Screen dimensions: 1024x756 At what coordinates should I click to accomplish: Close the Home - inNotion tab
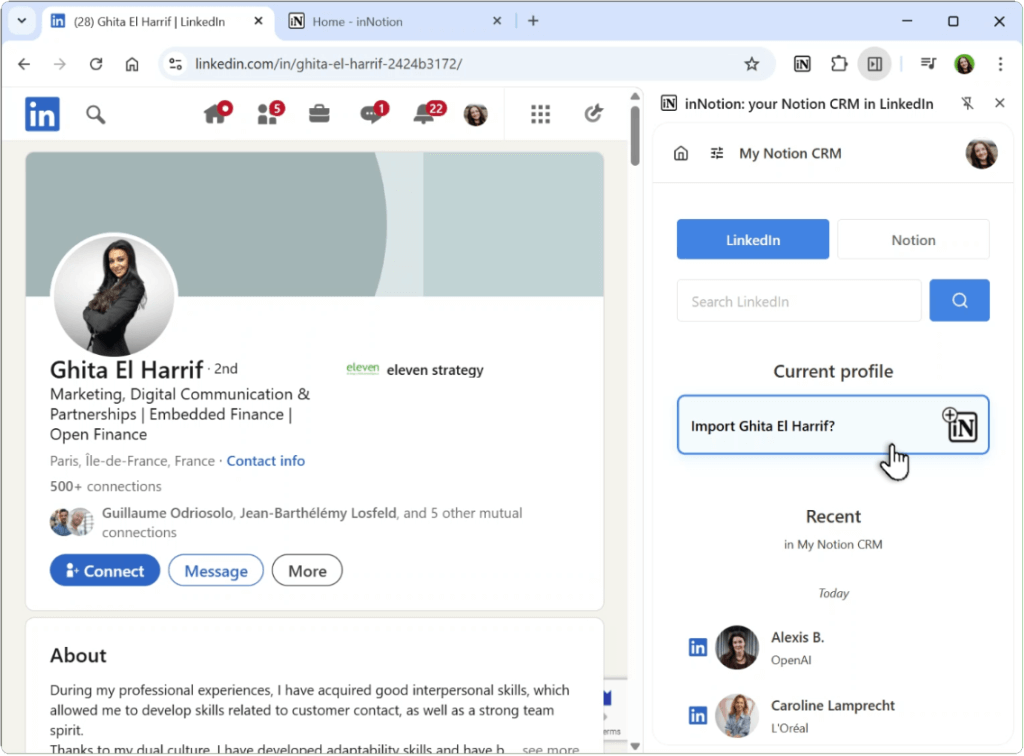tap(497, 21)
